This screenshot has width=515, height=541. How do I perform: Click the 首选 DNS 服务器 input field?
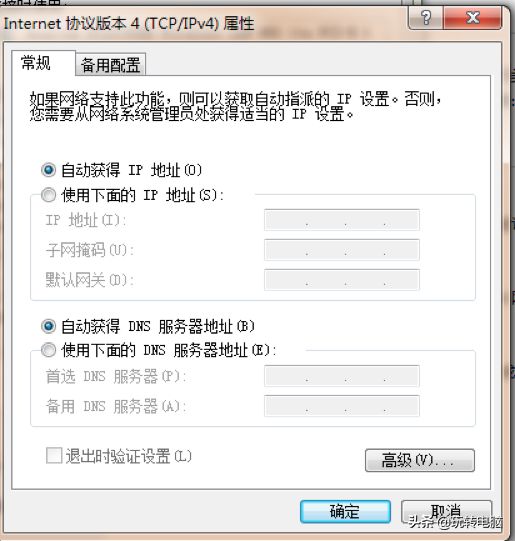[342, 376]
